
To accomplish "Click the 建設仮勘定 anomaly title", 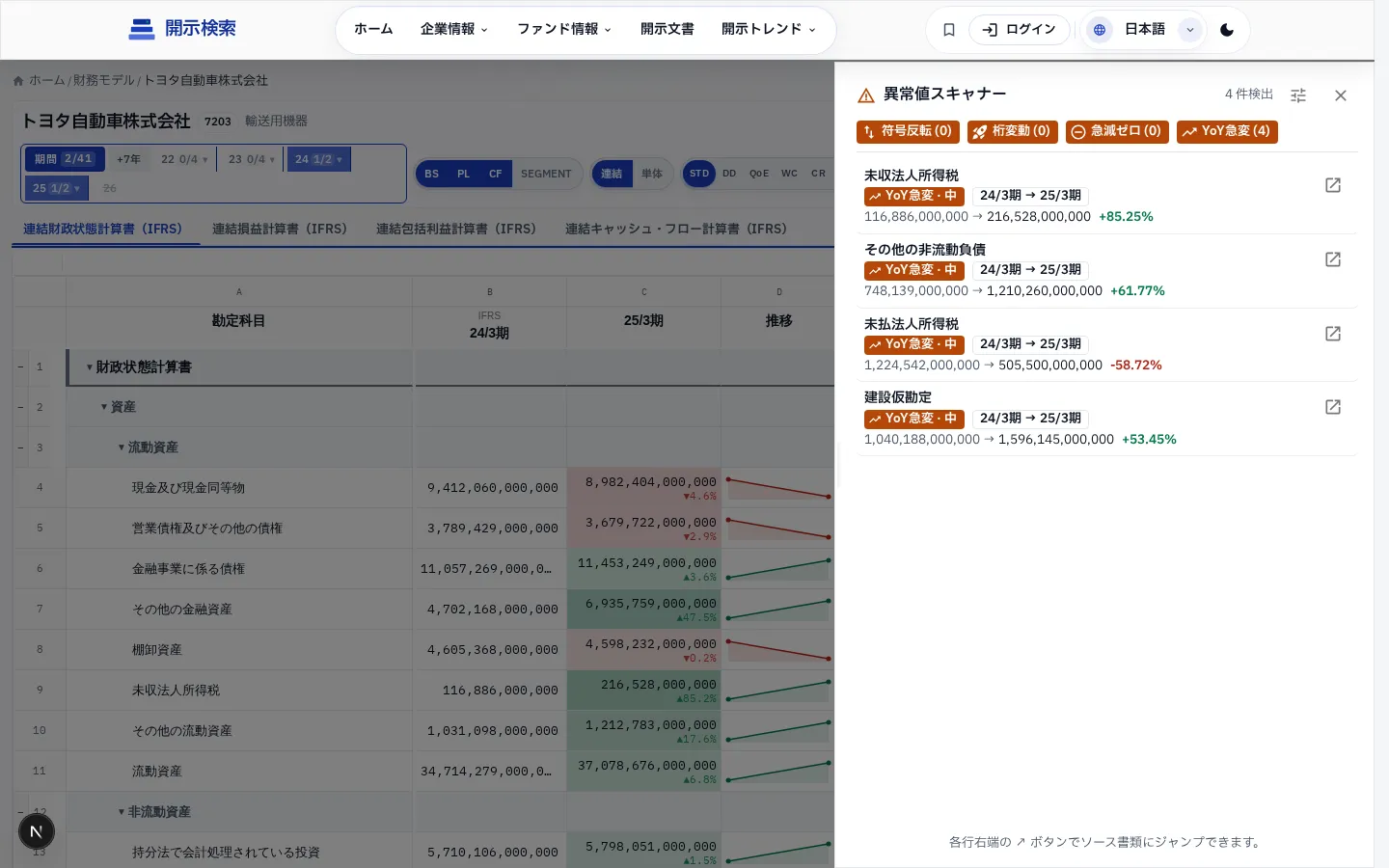I will pos(898,397).
